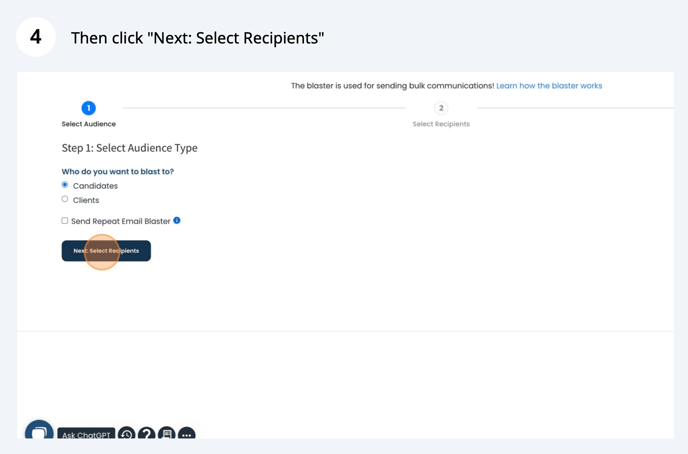Select the Clients radio button

click(x=65, y=199)
